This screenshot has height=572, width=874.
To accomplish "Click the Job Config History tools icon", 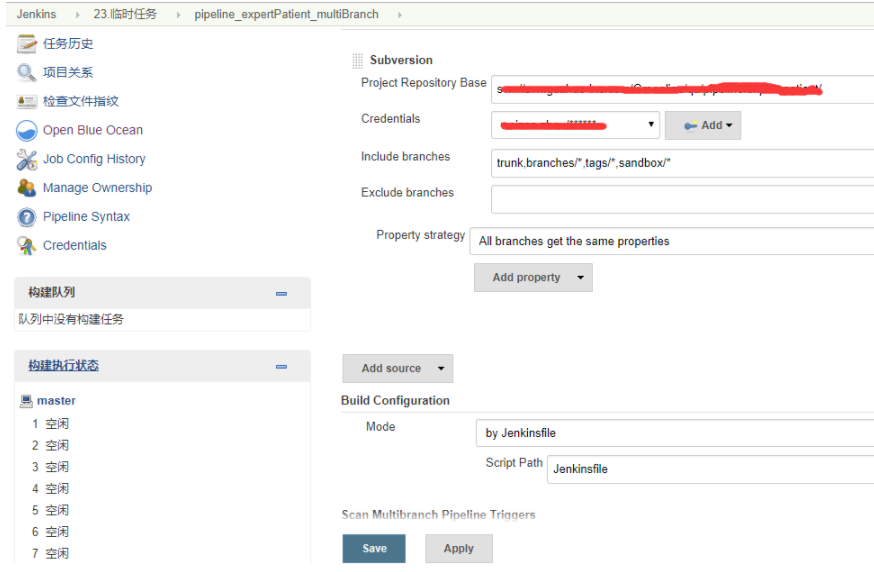I will tap(27, 159).
